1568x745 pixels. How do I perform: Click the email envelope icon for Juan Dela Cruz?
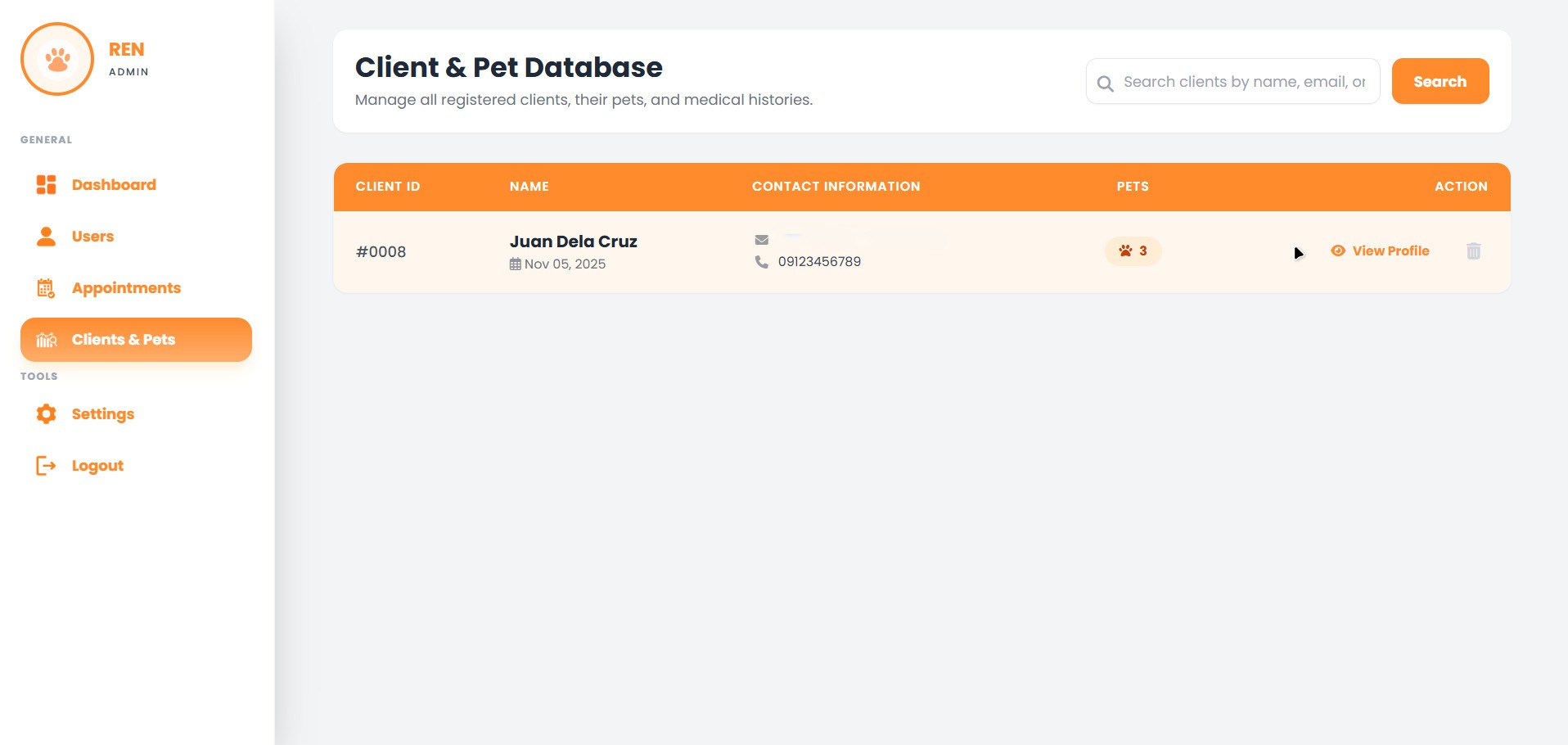pos(761,239)
